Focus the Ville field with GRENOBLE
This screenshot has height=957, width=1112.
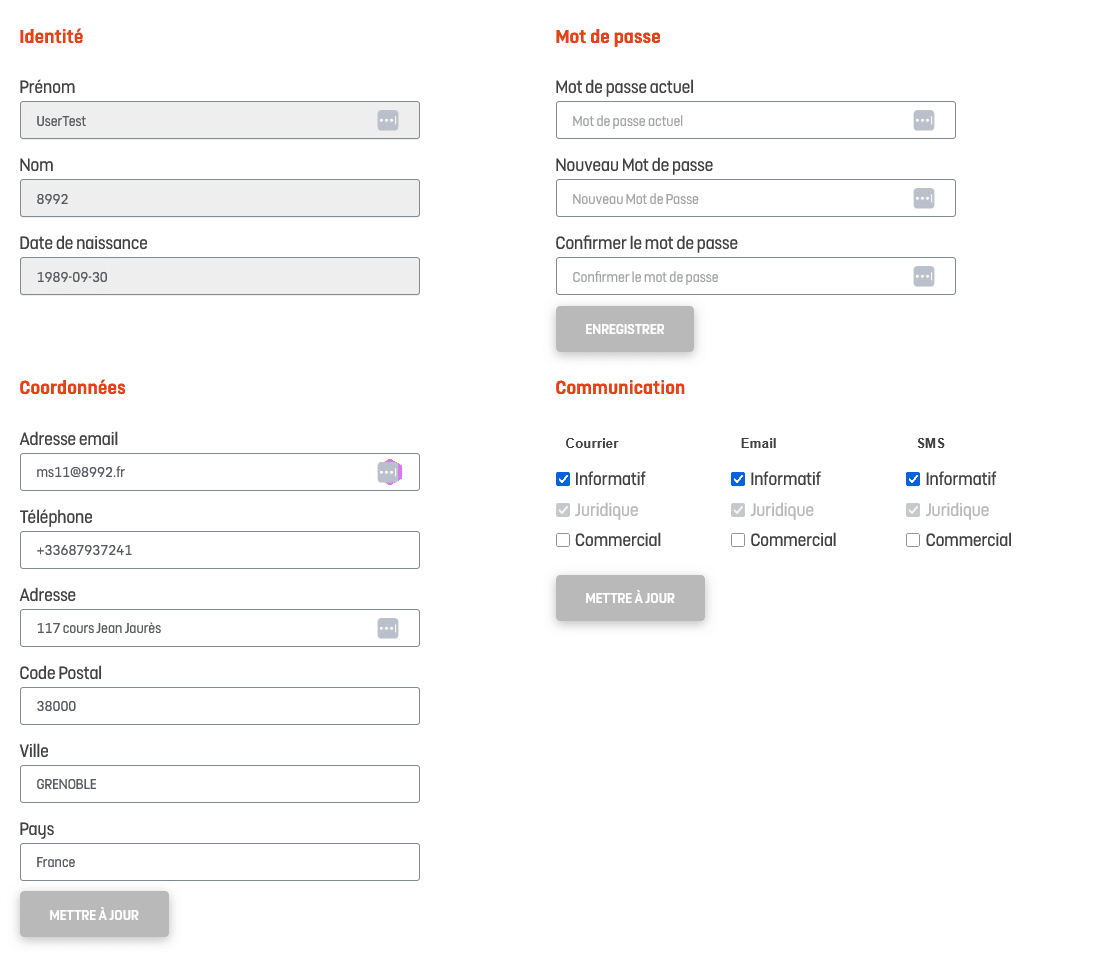pyautogui.click(x=220, y=785)
